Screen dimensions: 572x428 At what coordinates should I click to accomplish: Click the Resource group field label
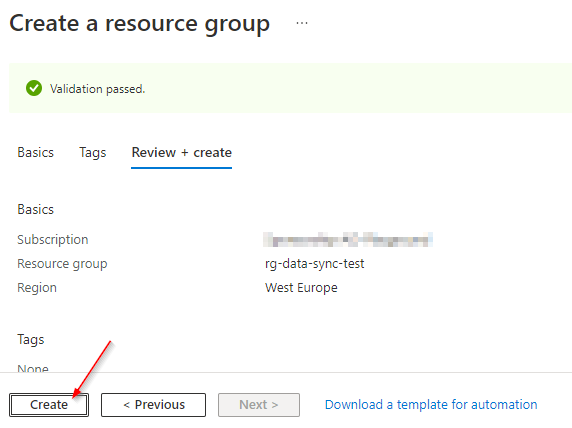tap(62, 264)
